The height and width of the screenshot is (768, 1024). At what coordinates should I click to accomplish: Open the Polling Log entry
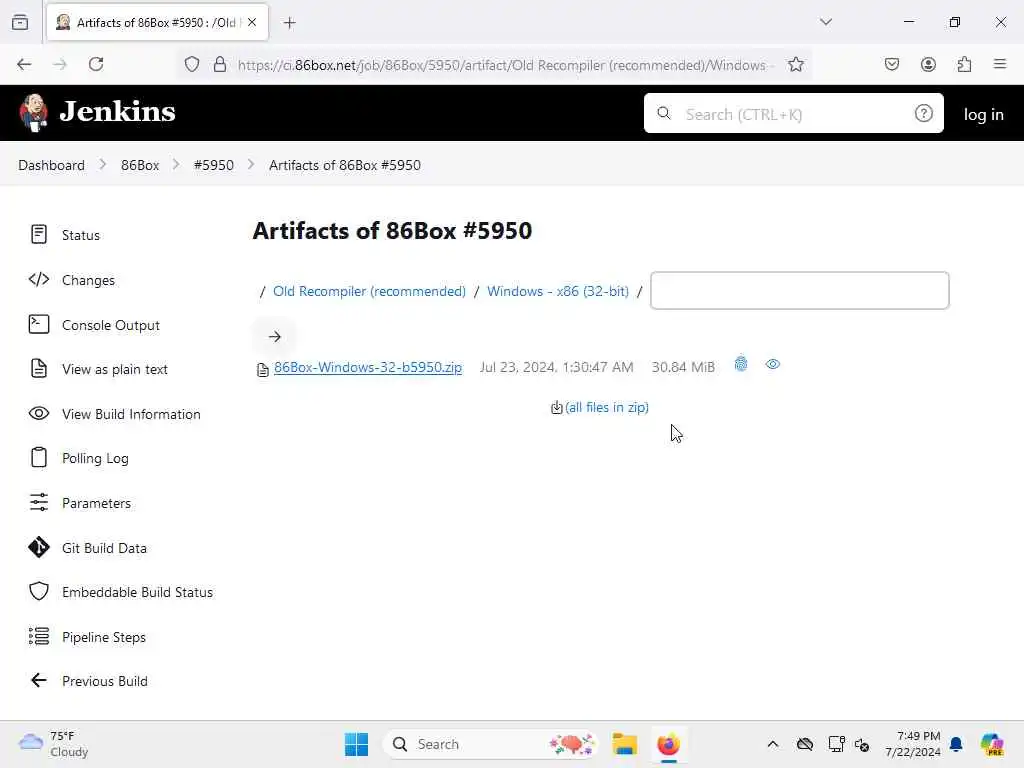point(79,458)
